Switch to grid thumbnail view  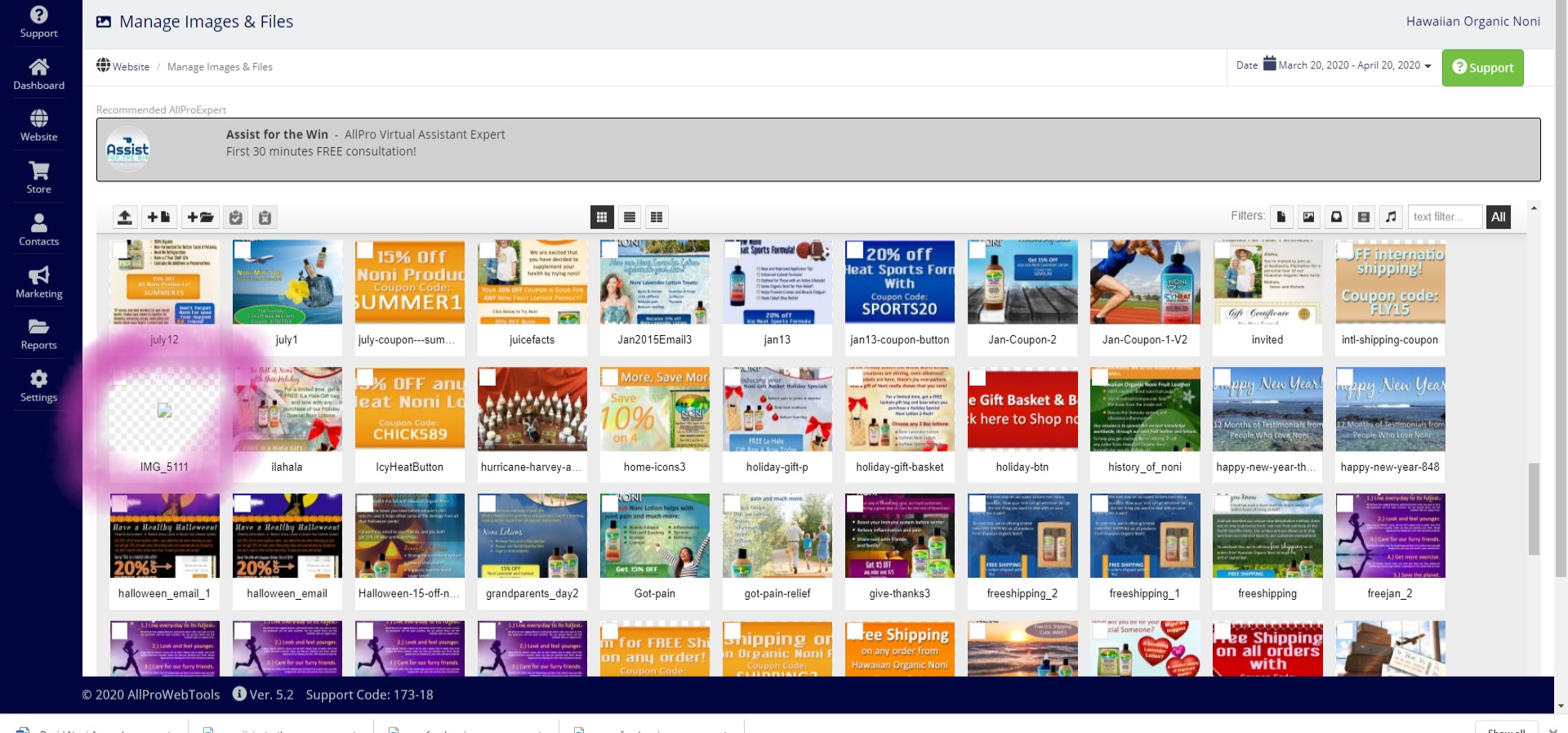click(x=602, y=217)
